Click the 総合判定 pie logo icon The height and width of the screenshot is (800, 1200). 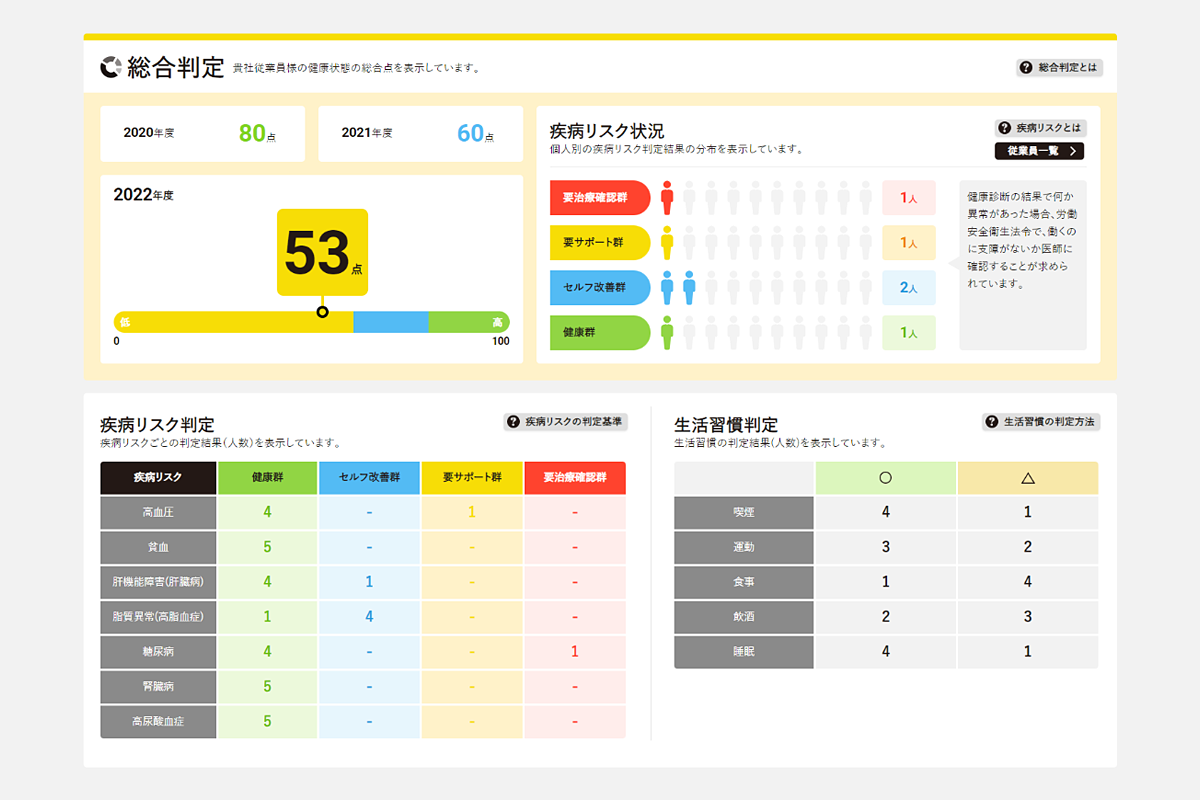click(111, 67)
